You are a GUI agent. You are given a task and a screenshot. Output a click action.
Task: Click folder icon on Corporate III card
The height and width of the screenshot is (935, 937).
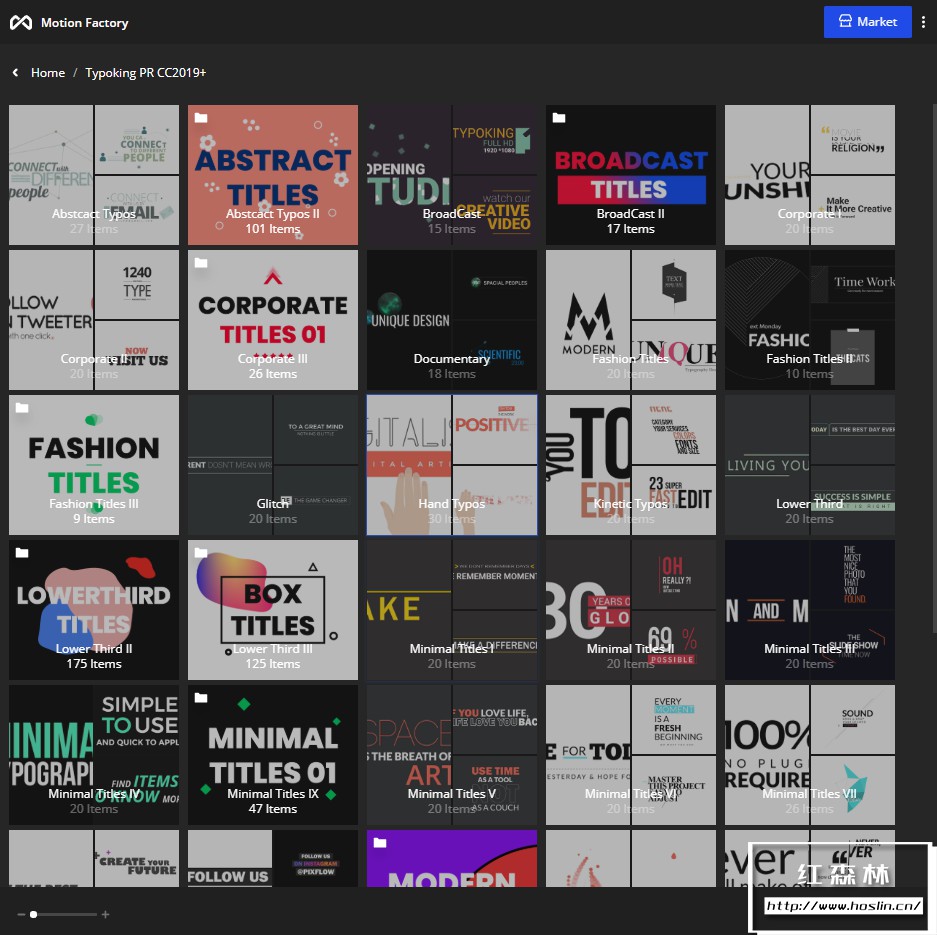coord(201,263)
